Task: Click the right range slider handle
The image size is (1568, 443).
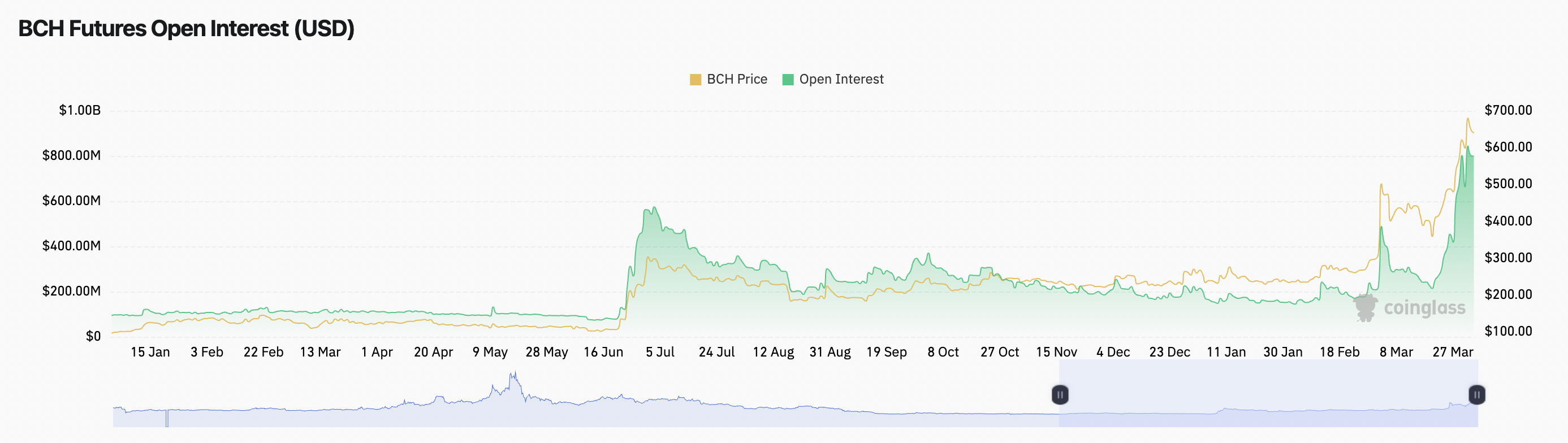Action: pyautogui.click(x=1476, y=395)
